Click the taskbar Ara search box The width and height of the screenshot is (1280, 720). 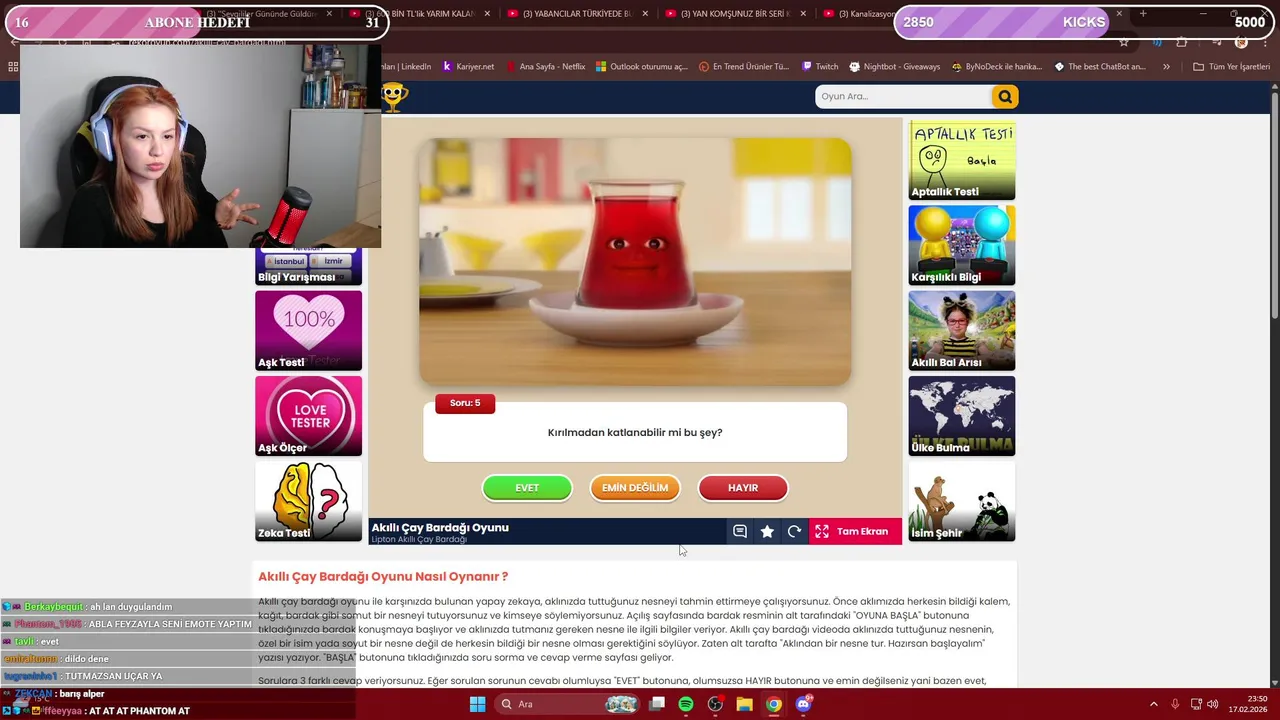click(568, 704)
